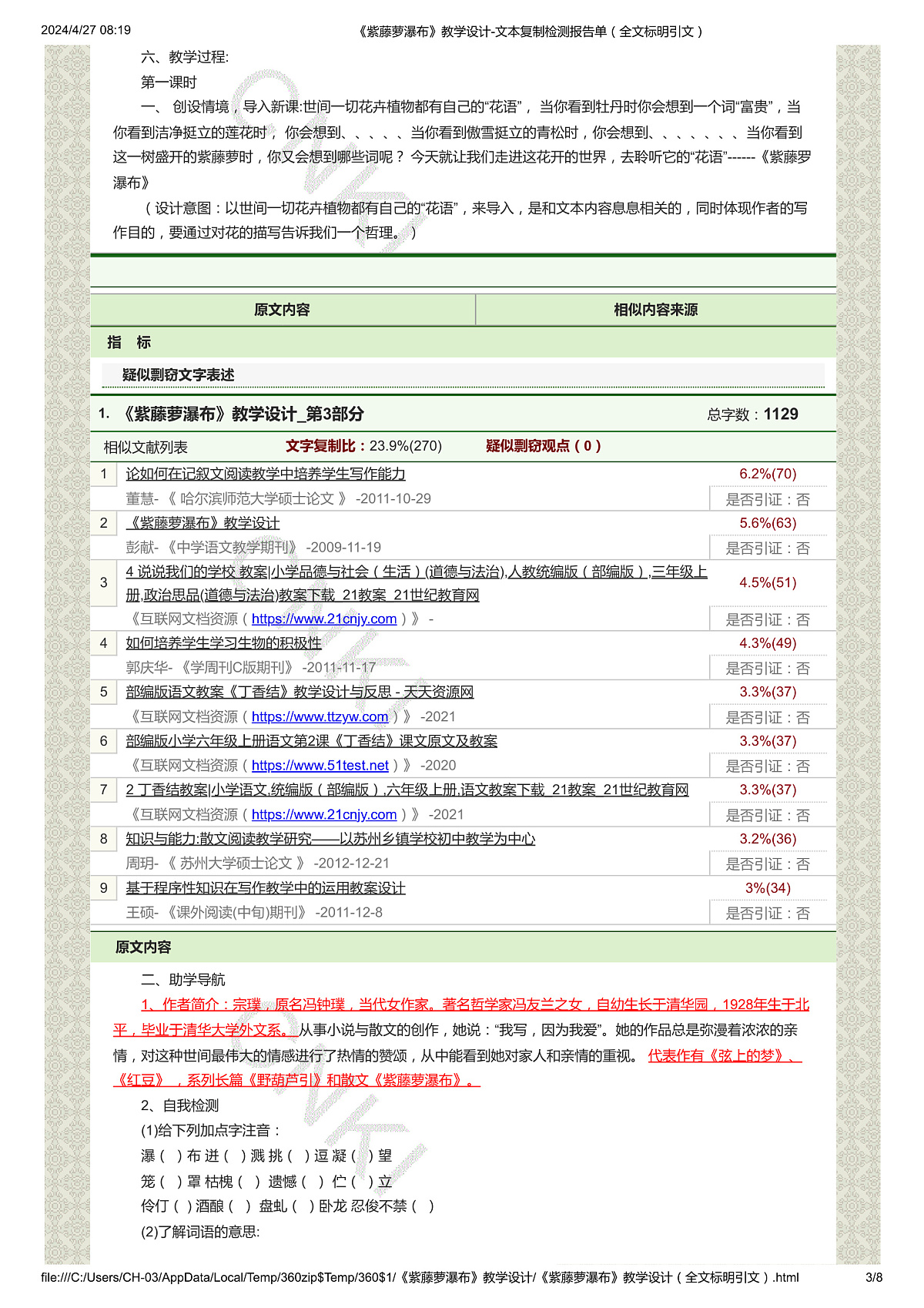Click the 指 标 heading
The width and height of the screenshot is (924, 1308).
click(129, 342)
